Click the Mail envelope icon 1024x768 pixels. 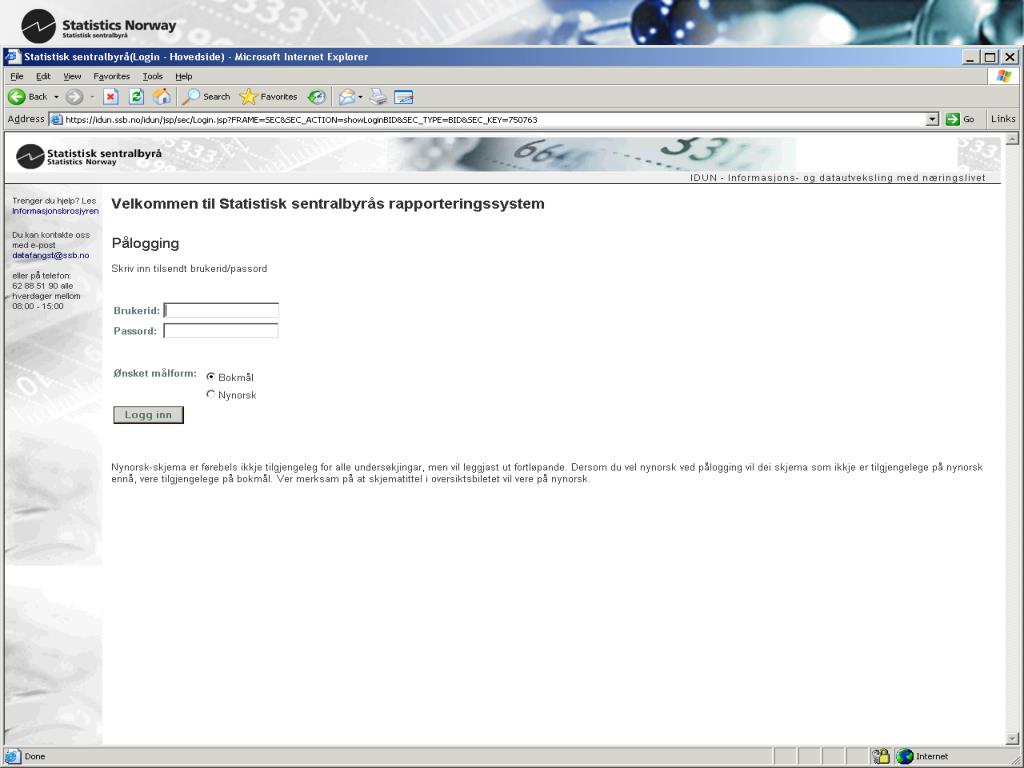pos(347,97)
